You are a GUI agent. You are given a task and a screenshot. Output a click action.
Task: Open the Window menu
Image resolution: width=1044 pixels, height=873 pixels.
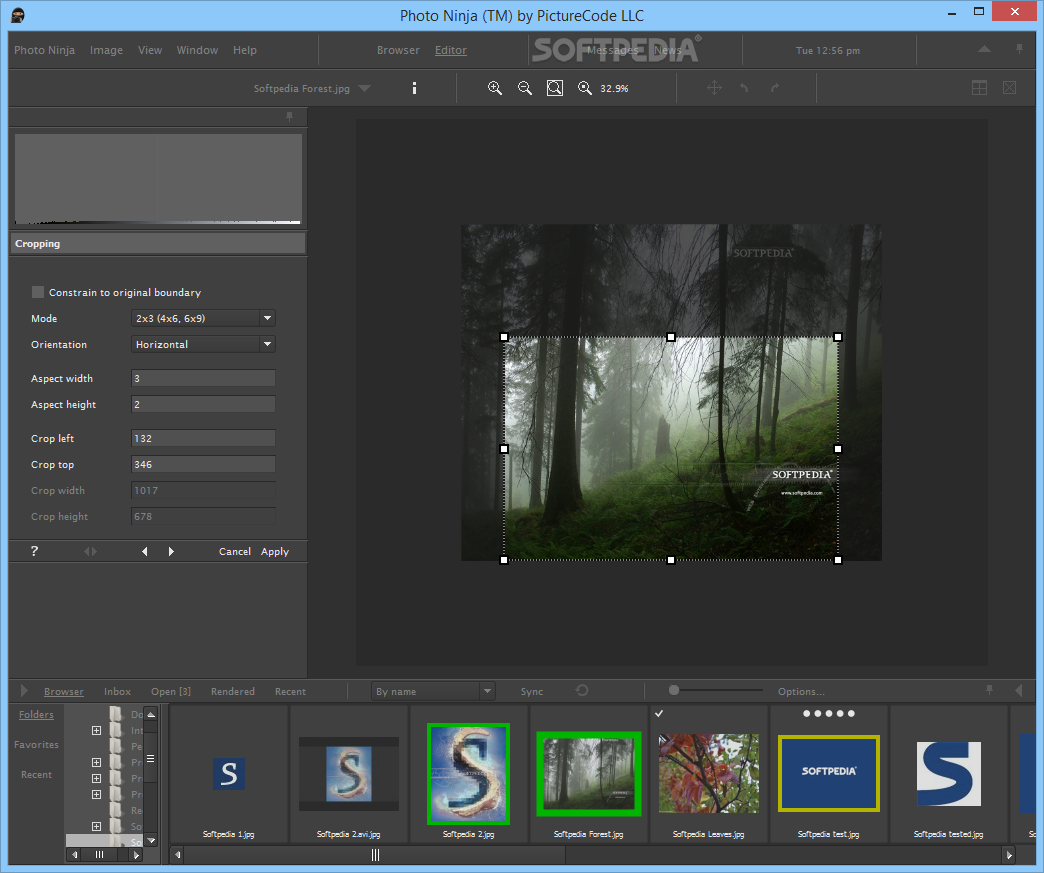(197, 50)
